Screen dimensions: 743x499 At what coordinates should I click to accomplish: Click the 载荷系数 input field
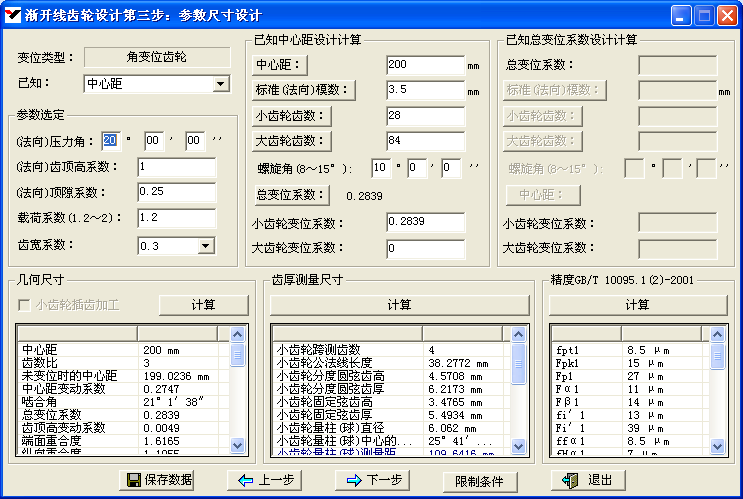(x=176, y=217)
